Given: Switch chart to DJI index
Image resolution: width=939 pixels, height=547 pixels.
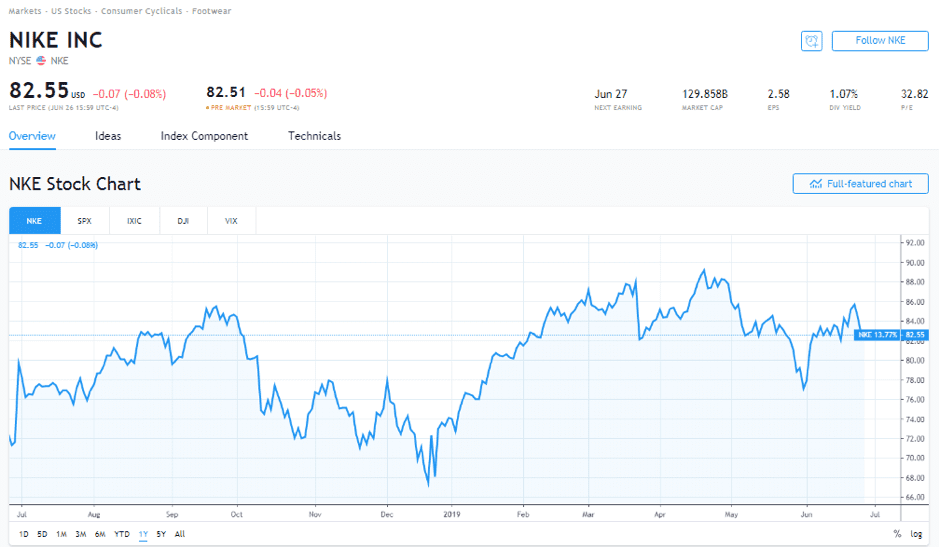Looking at the screenshot, I should 183,221.
